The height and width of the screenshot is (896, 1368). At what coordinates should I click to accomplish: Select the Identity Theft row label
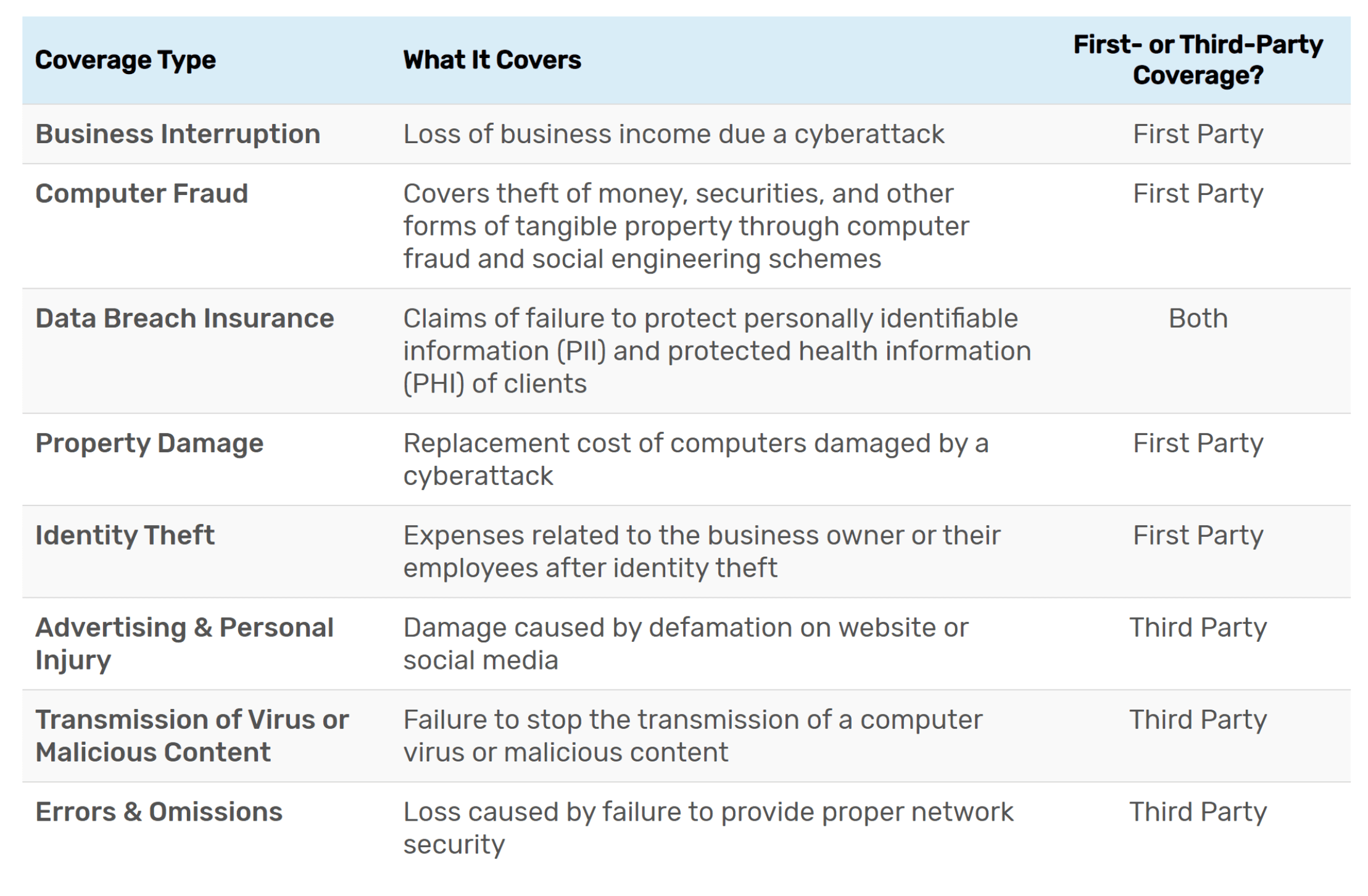[125, 535]
